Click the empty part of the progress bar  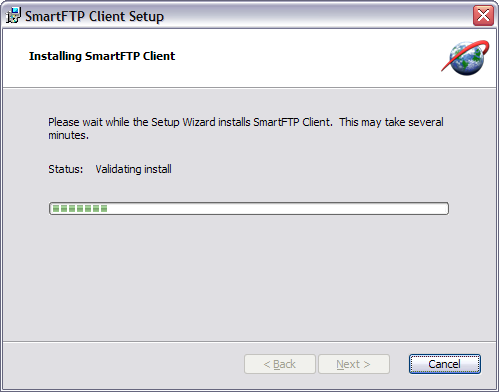277,209
